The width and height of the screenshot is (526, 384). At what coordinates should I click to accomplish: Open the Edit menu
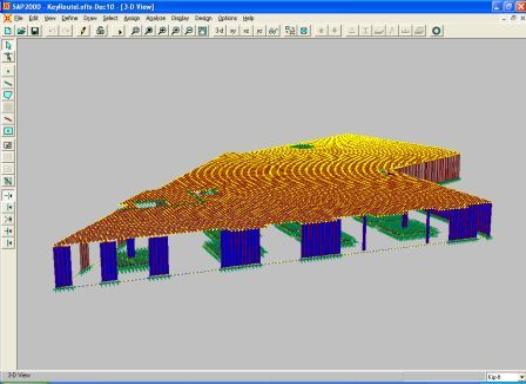coord(33,18)
